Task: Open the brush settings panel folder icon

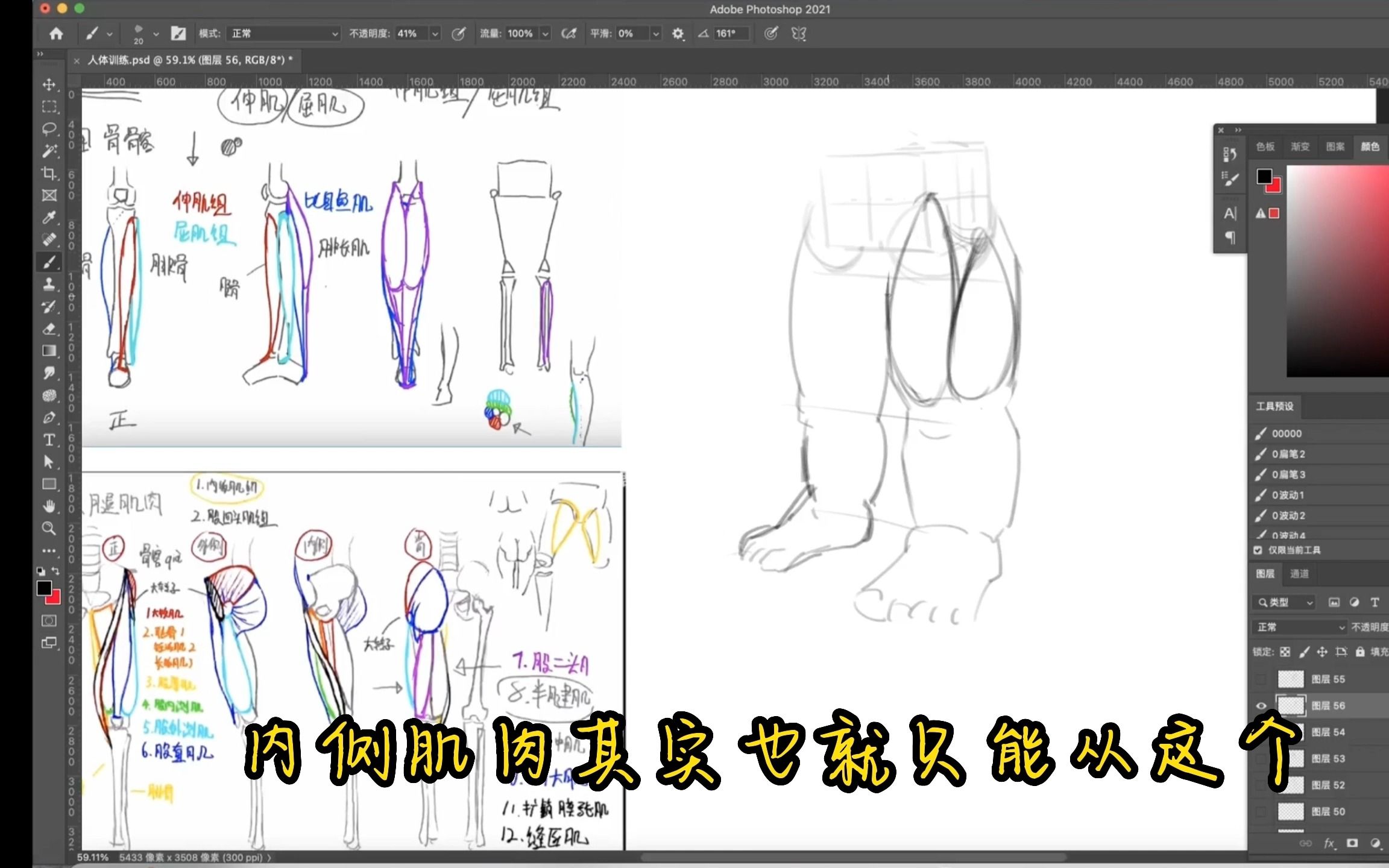Action: pos(178,33)
